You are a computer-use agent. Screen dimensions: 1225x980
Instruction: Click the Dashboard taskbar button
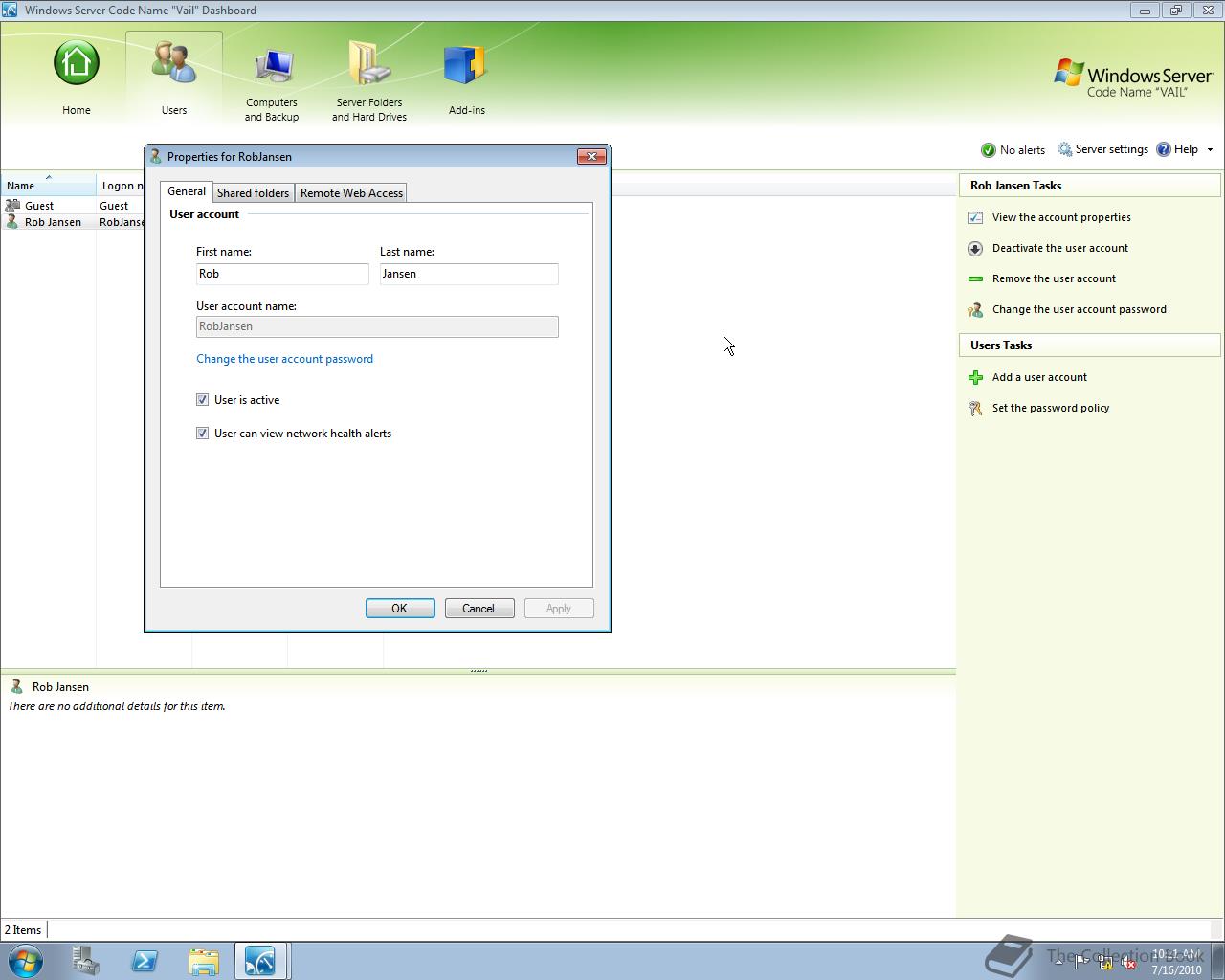click(x=261, y=960)
